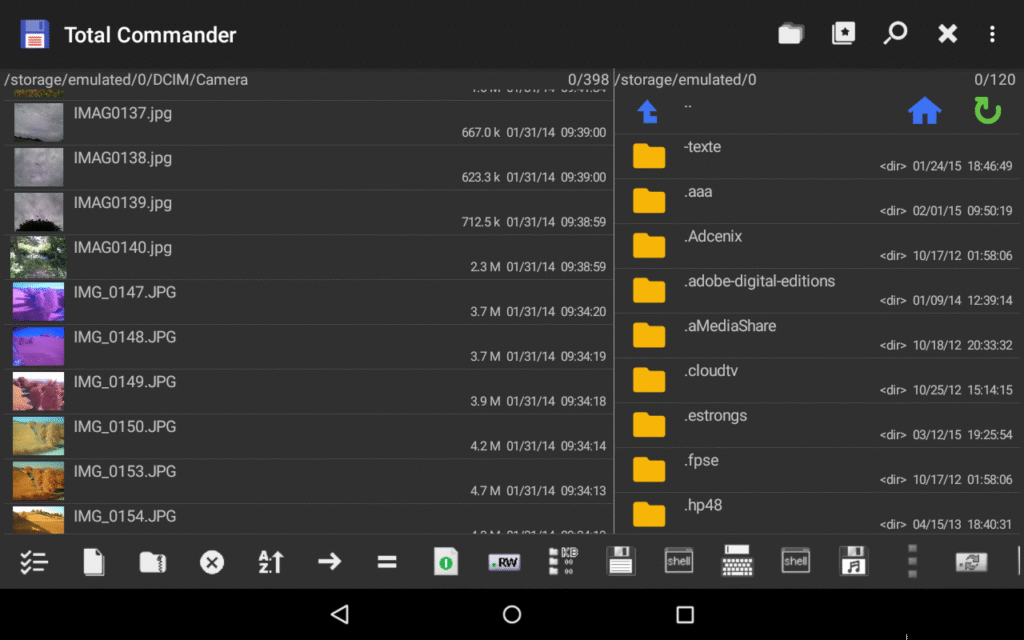Refresh the right pane with the green arrow
This screenshot has width=1024, height=640.
click(987, 112)
